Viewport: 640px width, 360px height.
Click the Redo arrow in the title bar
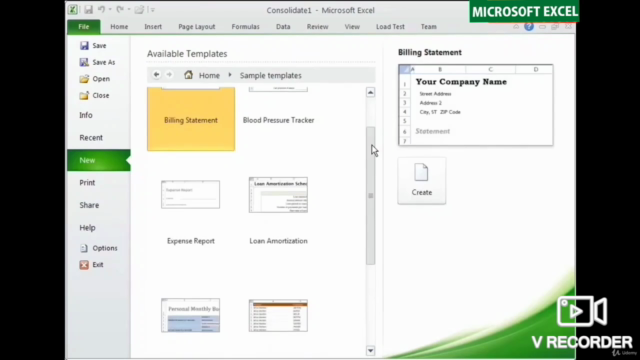click(120, 9)
